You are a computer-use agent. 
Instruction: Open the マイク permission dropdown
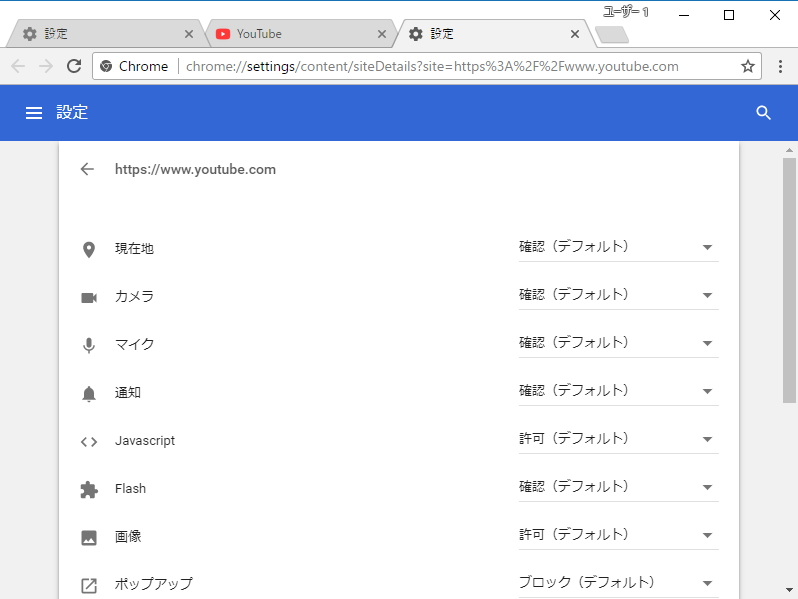click(618, 343)
